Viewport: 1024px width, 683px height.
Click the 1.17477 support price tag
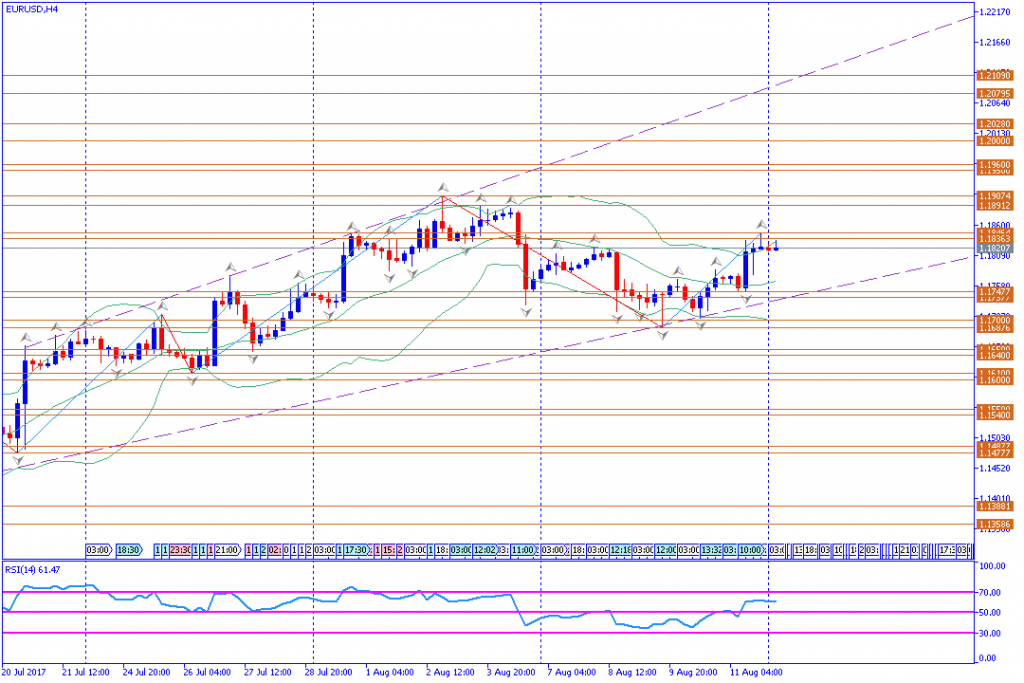(994, 291)
